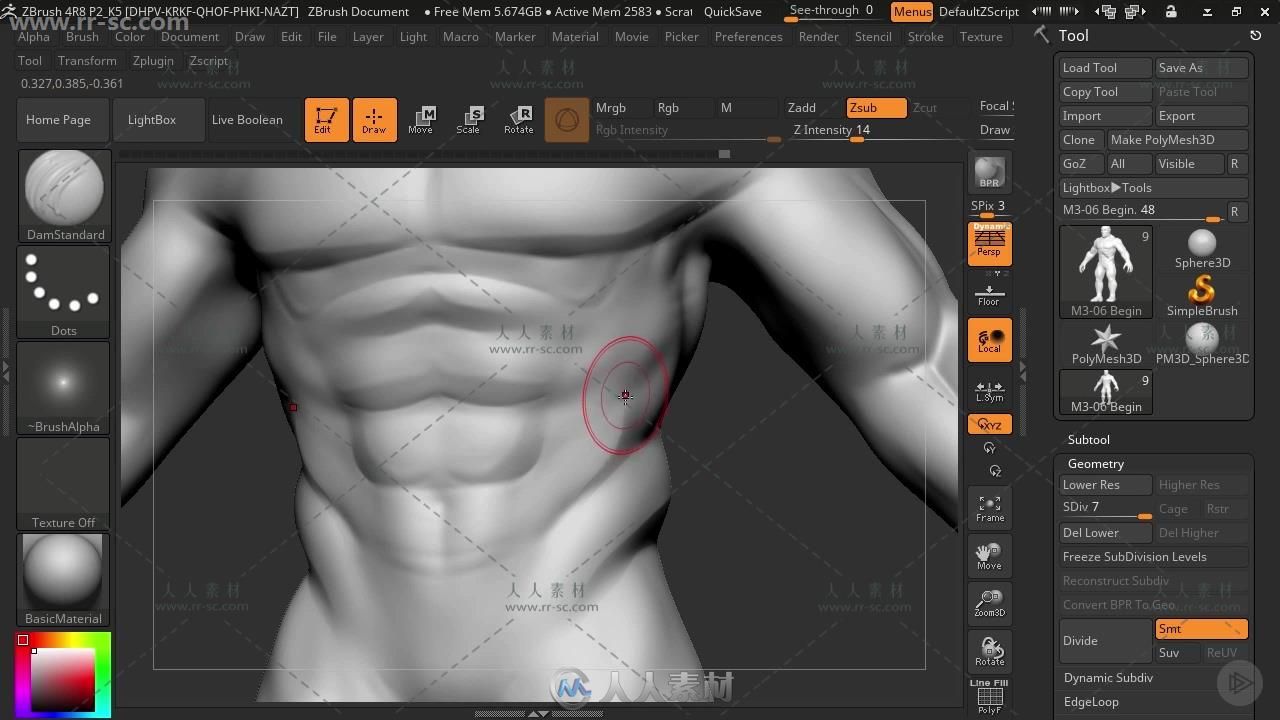The width and height of the screenshot is (1280, 720).
Task: Activate Edit mode button
Action: click(327, 120)
